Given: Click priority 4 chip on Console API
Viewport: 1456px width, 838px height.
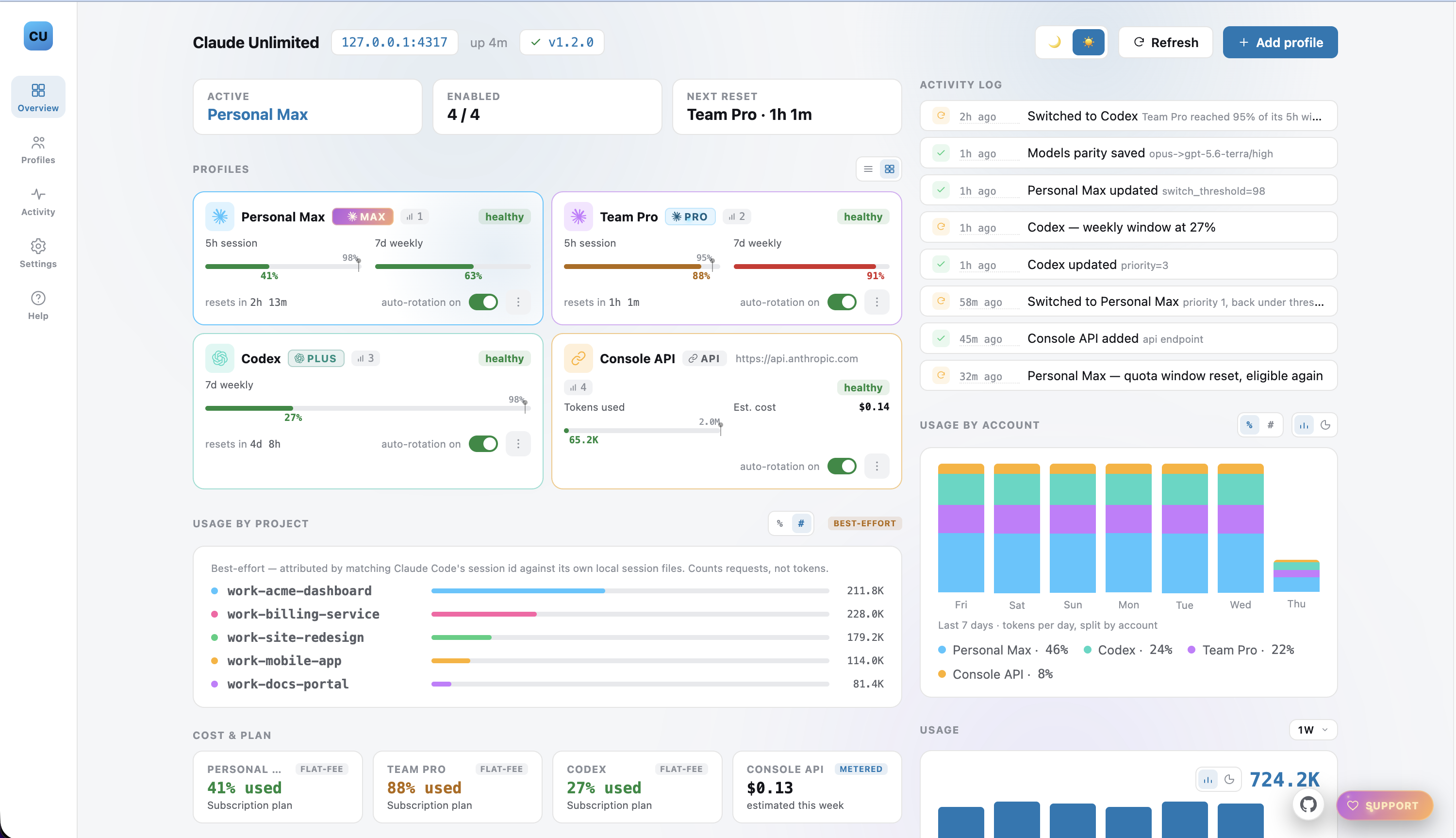Looking at the screenshot, I should click(578, 387).
